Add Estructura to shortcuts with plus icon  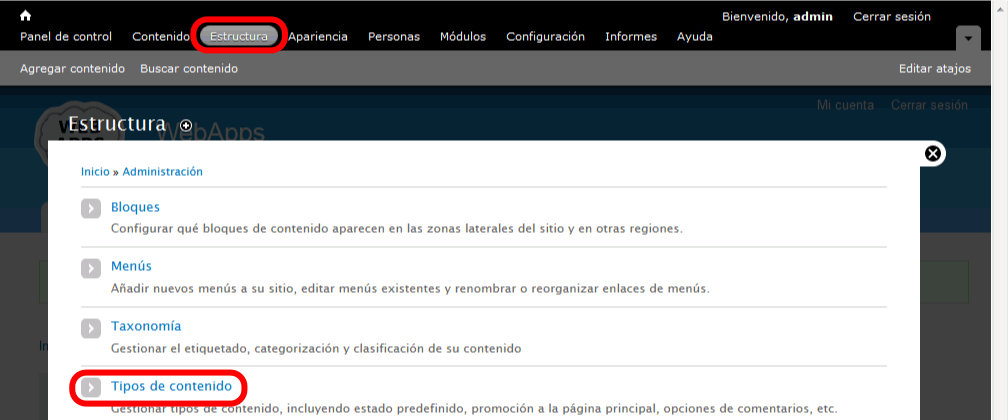[x=186, y=125]
